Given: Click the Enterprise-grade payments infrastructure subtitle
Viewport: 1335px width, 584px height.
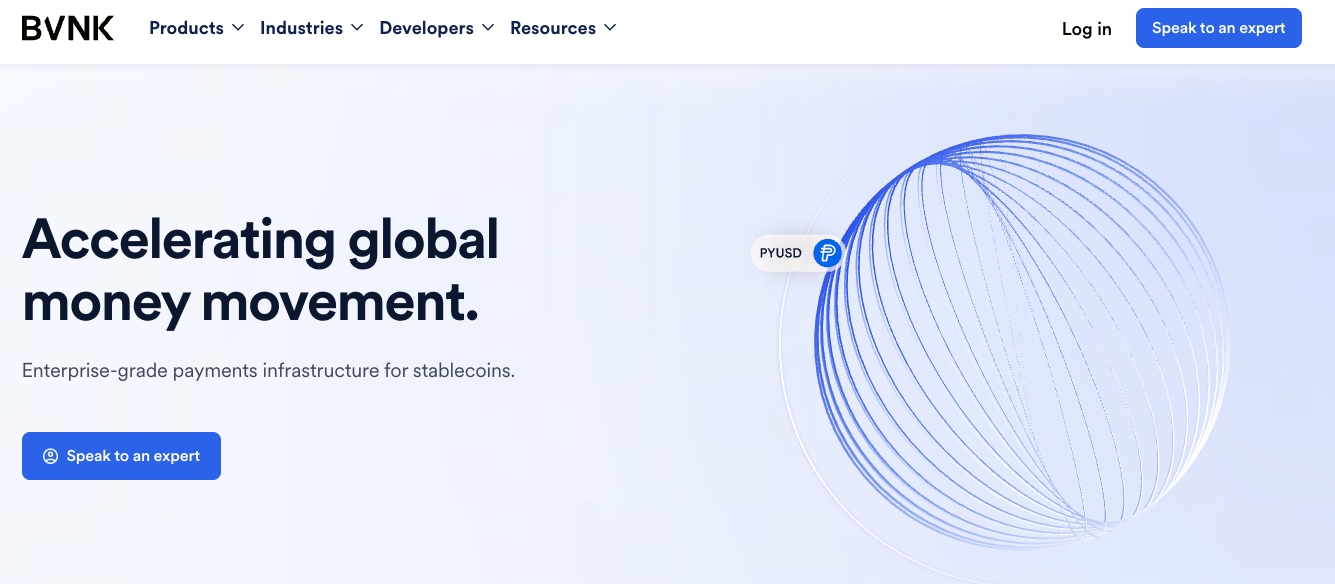Looking at the screenshot, I should click(x=268, y=371).
